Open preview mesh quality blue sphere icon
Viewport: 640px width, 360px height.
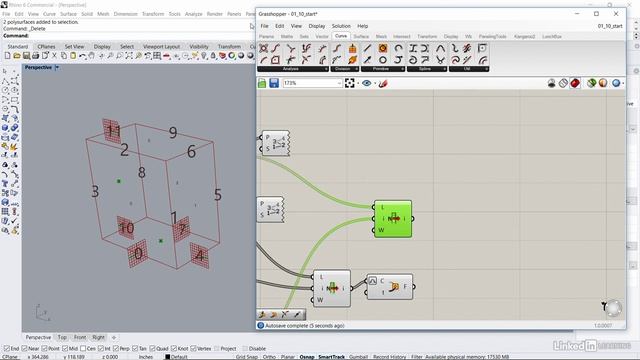[616, 83]
